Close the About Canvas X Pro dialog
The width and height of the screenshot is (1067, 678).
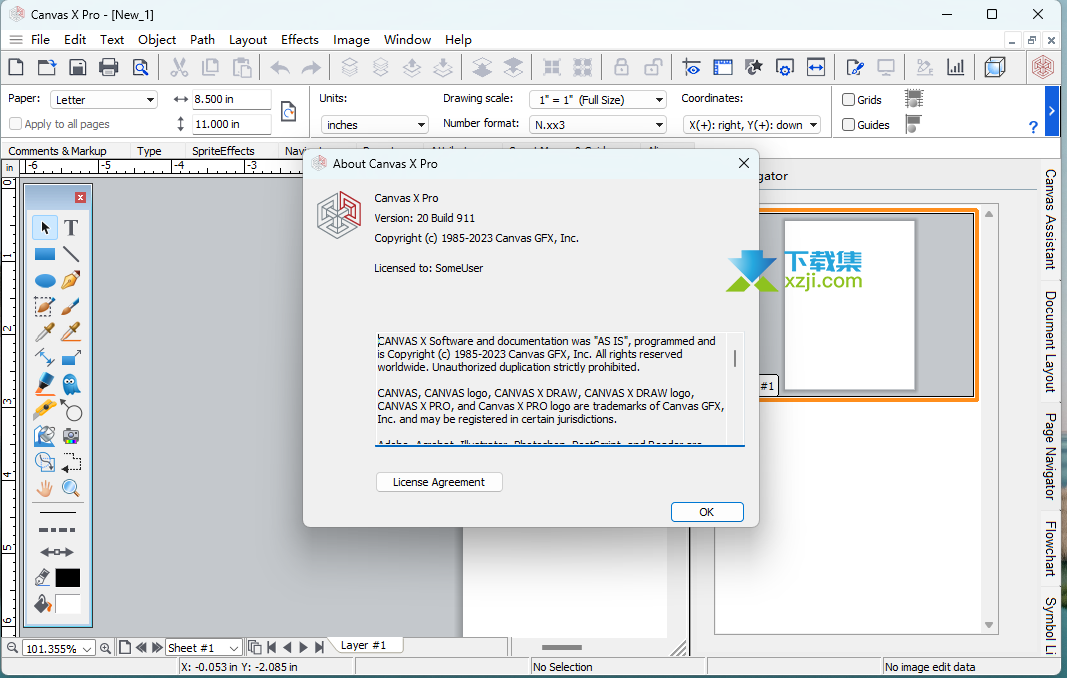pyautogui.click(x=744, y=163)
